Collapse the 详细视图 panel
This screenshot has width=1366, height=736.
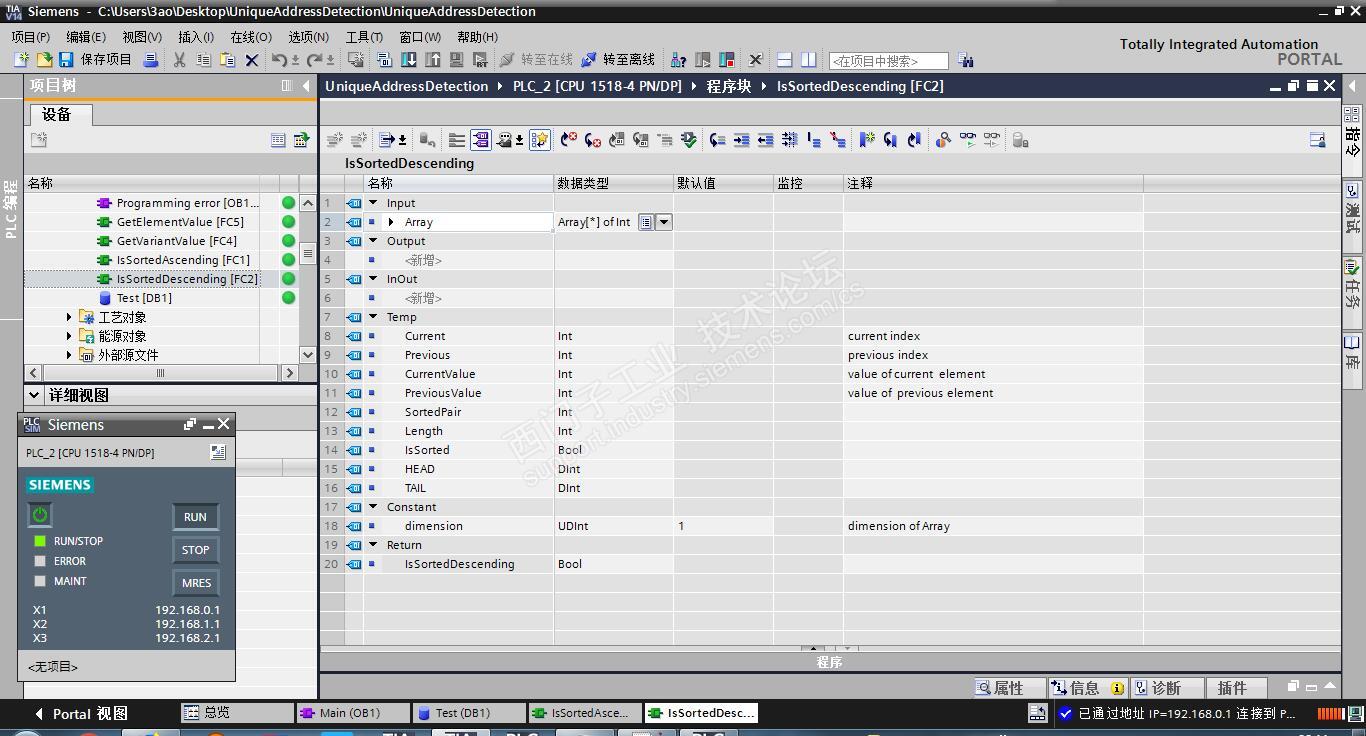click(35, 395)
